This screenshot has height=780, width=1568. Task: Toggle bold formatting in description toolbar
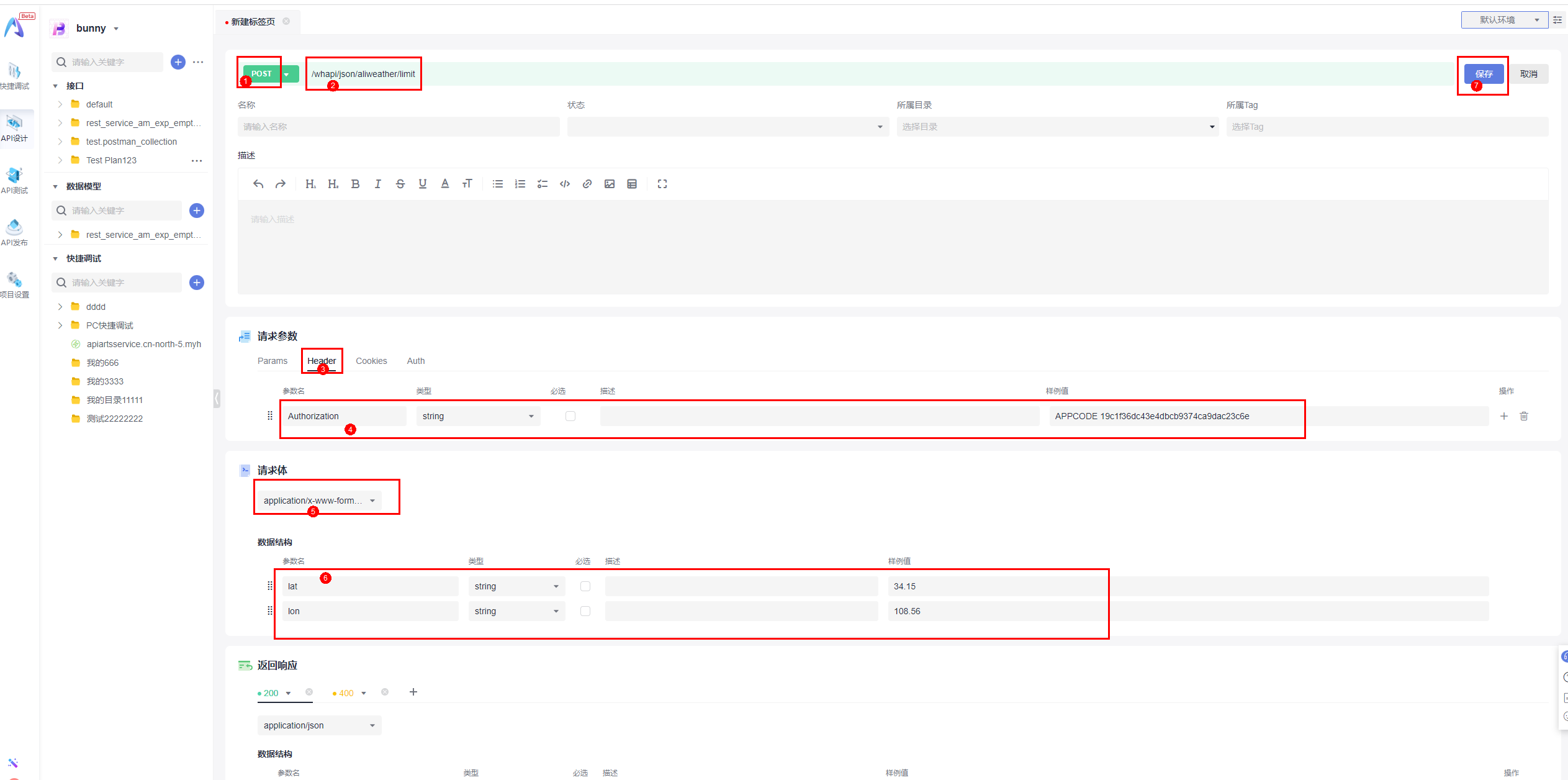coord(355,184)
